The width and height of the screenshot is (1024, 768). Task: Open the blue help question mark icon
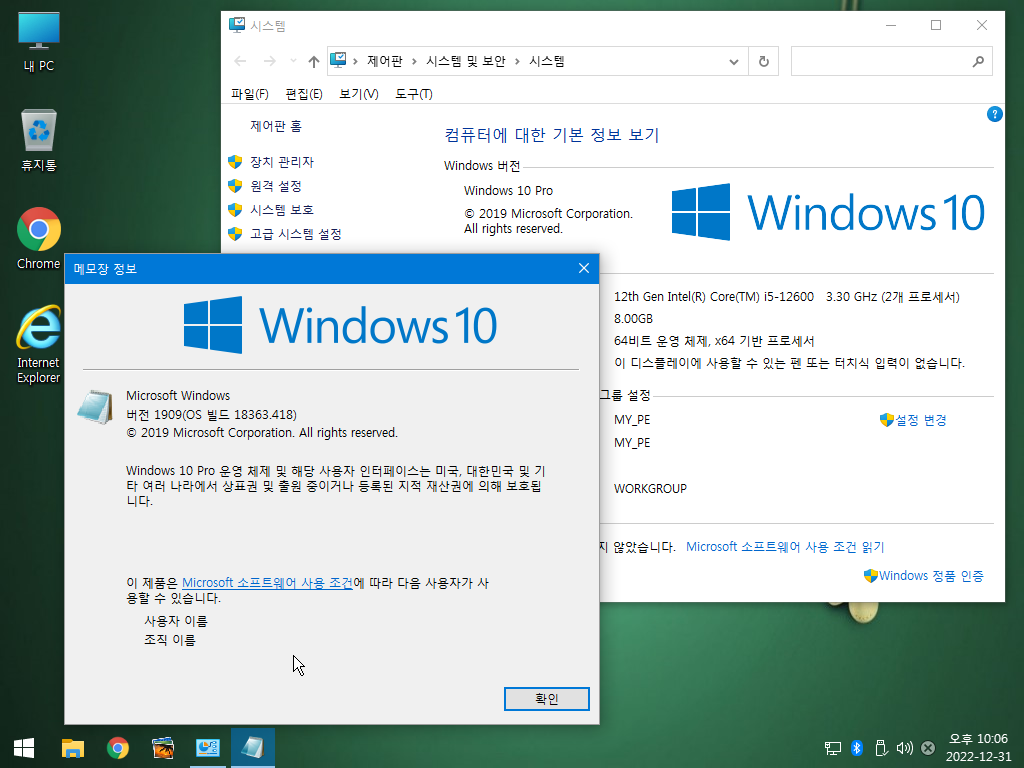click(x=995, y=114)
